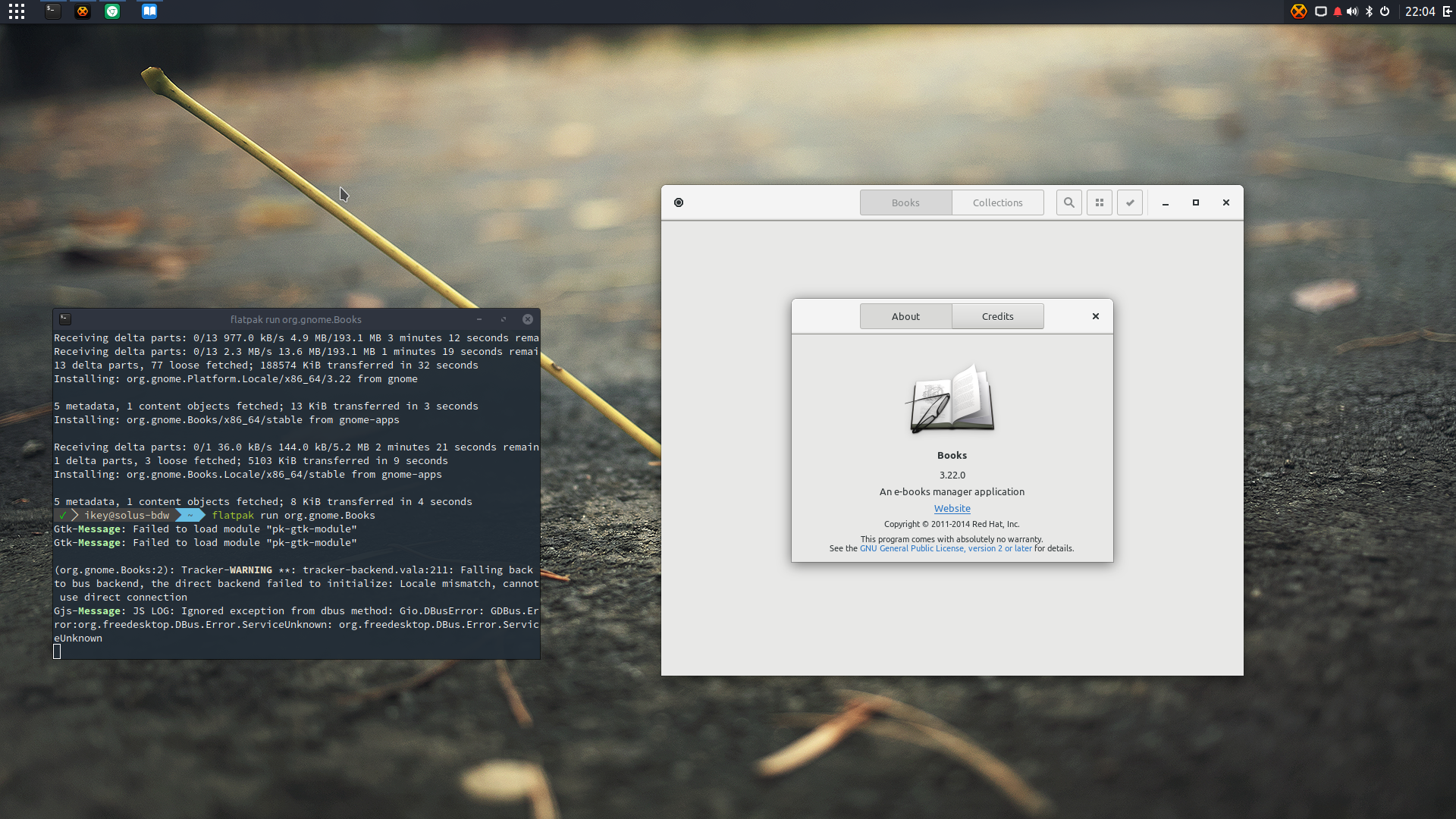Open the green shield panel launcher
The width and height of the screenshot is (1456, 819).
(x=112, y=11)
